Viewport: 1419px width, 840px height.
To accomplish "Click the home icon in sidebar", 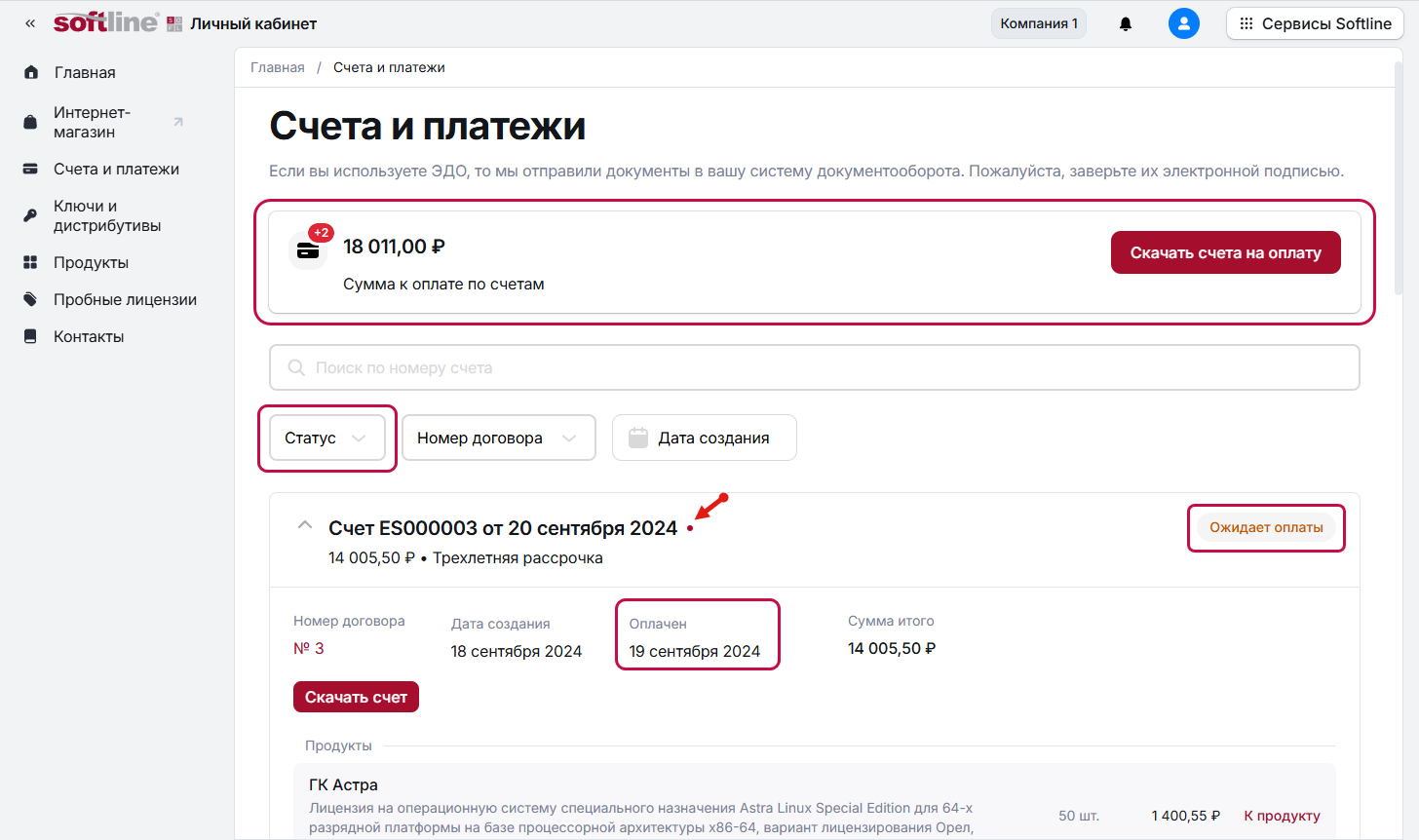I will 31,72.
